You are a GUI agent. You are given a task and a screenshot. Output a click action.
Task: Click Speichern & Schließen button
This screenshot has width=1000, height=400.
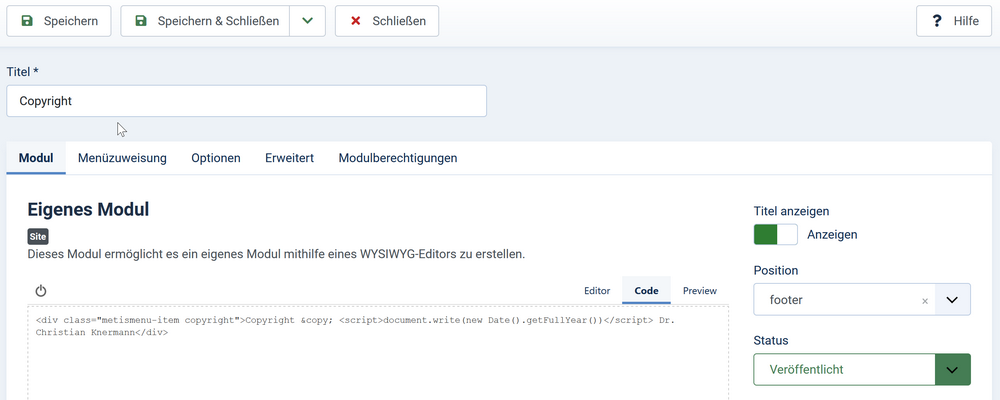205,21
